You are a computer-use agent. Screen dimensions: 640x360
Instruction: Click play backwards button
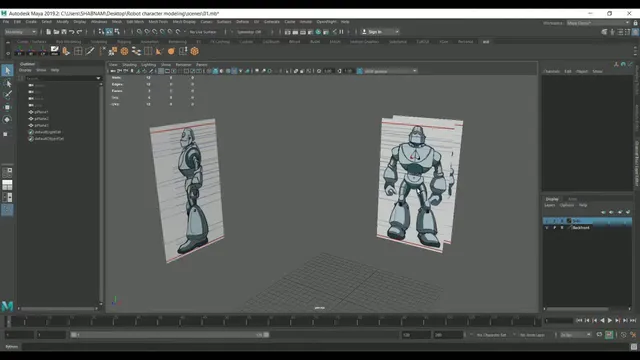pos(602,321)
